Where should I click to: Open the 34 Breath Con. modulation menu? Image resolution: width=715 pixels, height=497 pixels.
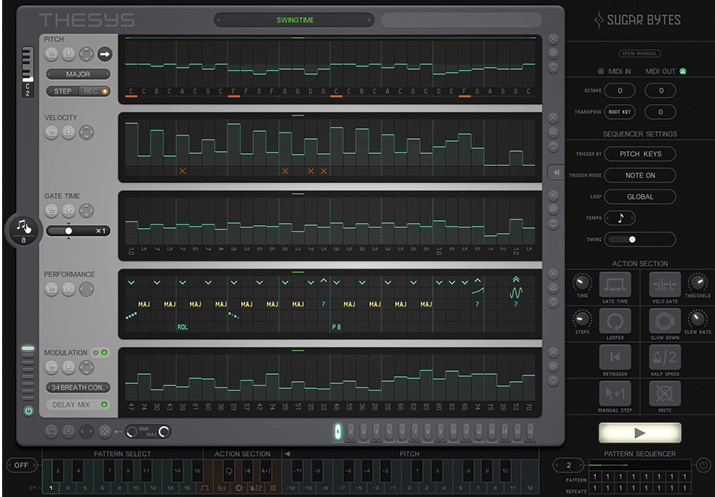pyautogui.click(x=79, y=387)
